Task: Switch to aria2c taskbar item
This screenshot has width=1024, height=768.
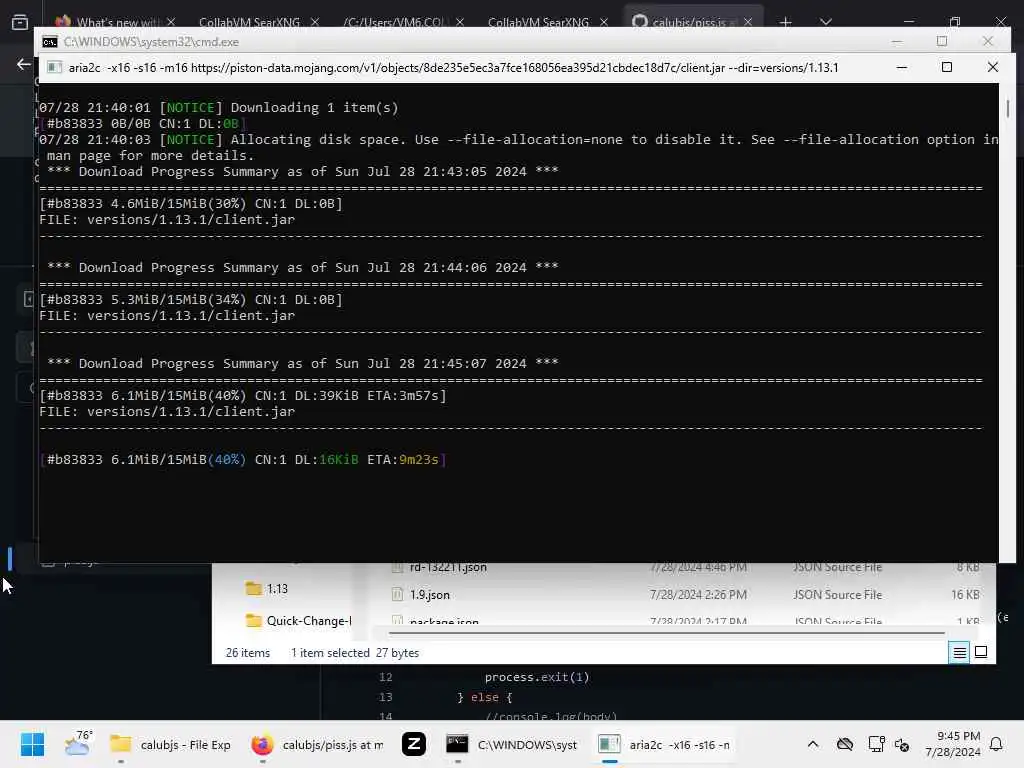Action: (x=665, y=744)
